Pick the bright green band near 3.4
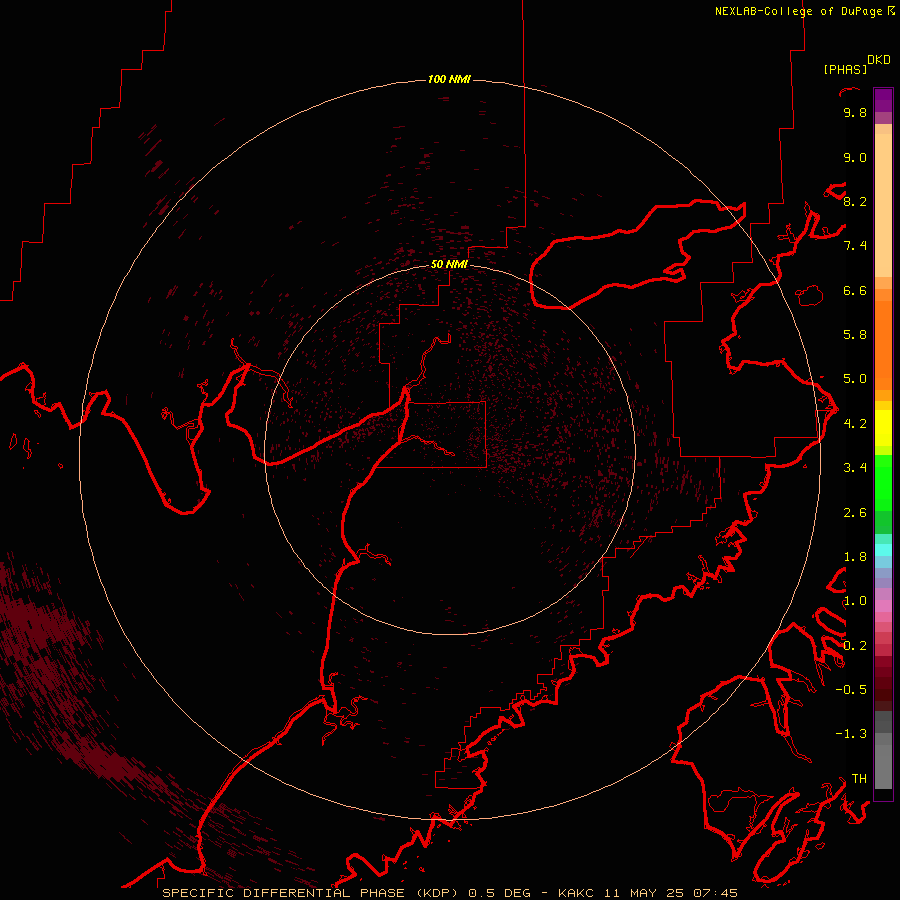900x900 pixels. (883, 482)
